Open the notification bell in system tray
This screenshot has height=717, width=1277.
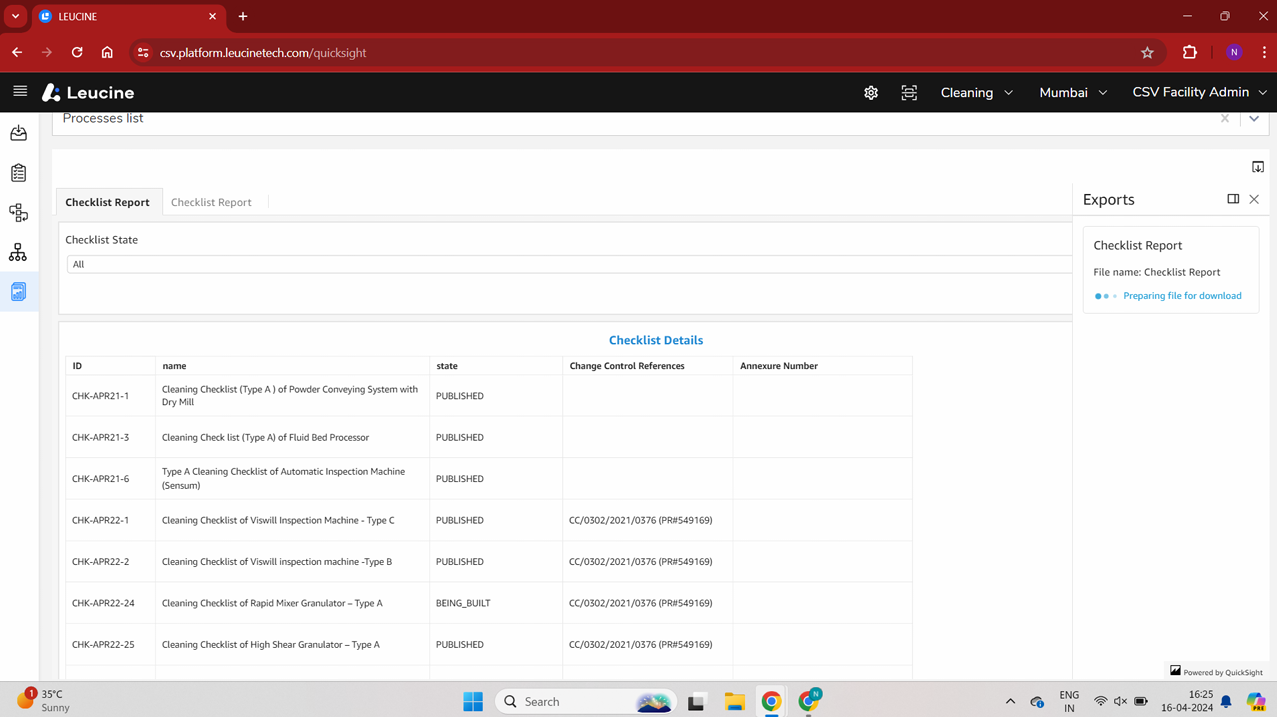[1226, 702]
